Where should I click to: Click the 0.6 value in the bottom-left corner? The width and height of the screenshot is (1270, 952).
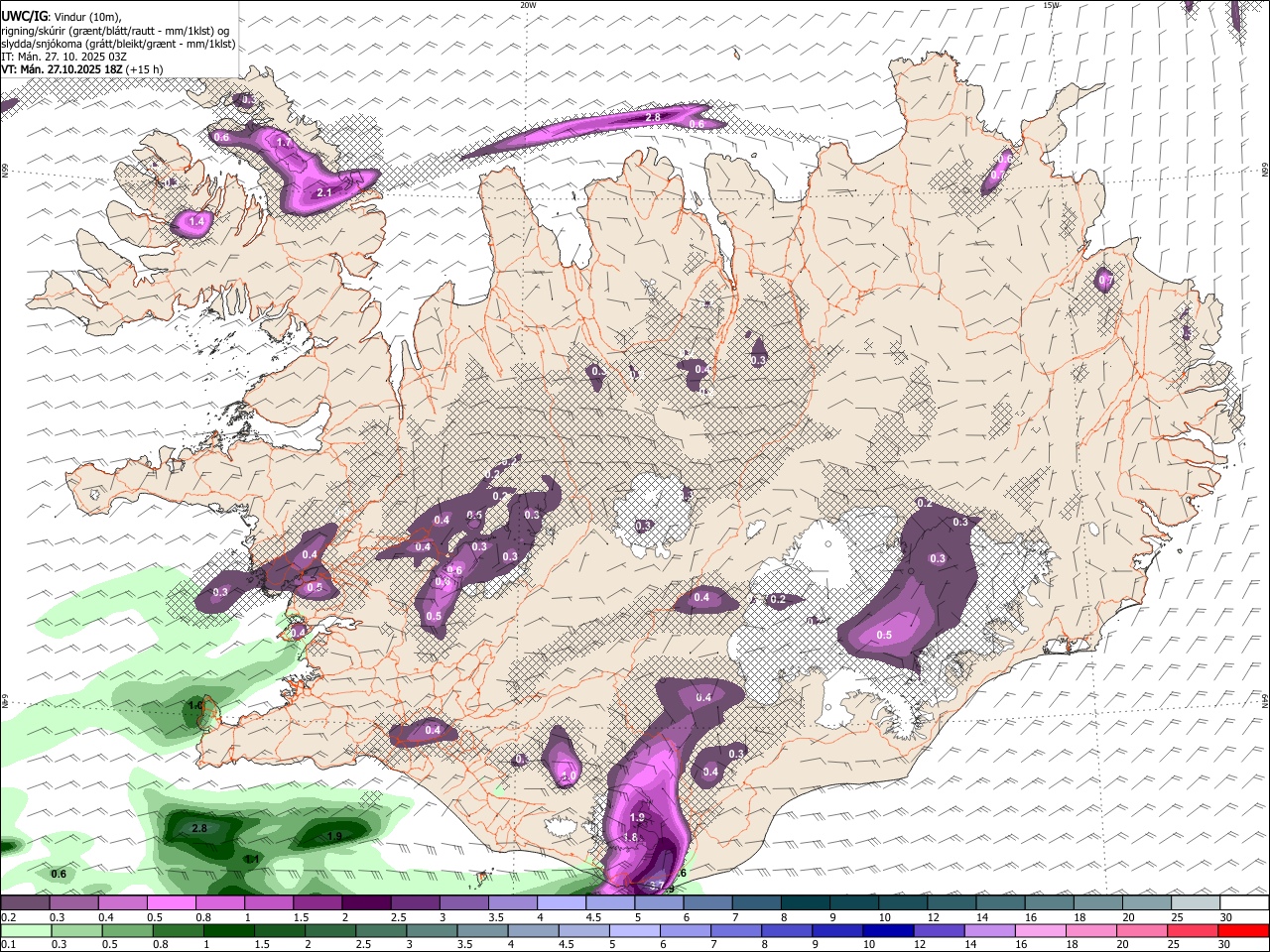coord(59,874)
